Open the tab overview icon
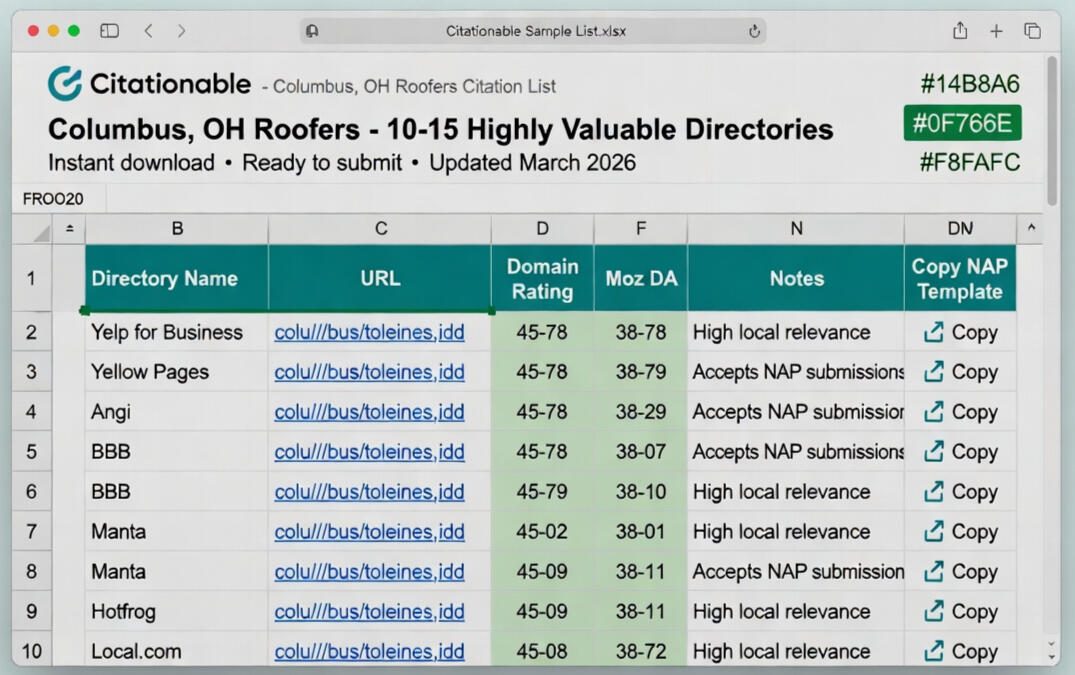1075x675 pixels. point(1032,31)
